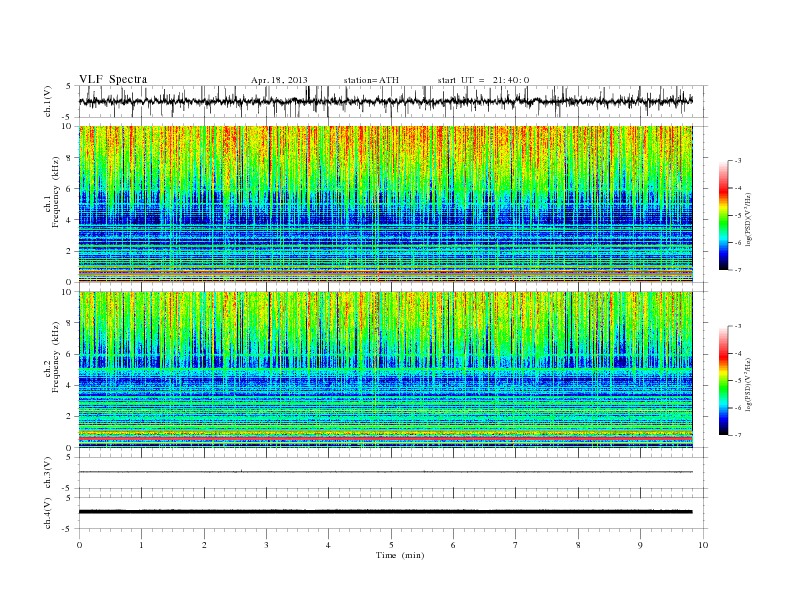Click the 'start UT = 21:40:0' label
This screenshot has height=612, width=792.
(483, 80)
